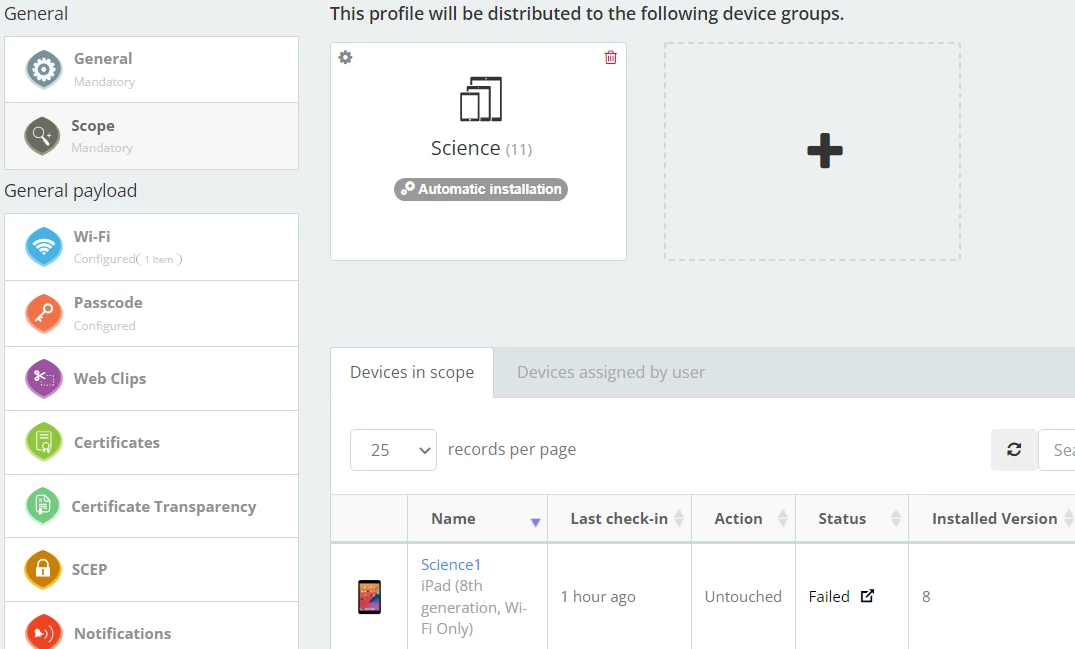The height and width of the screenshot is (649, 1075).
Task: Click the Automatic installation badge
Action: [x=481, y=189]
